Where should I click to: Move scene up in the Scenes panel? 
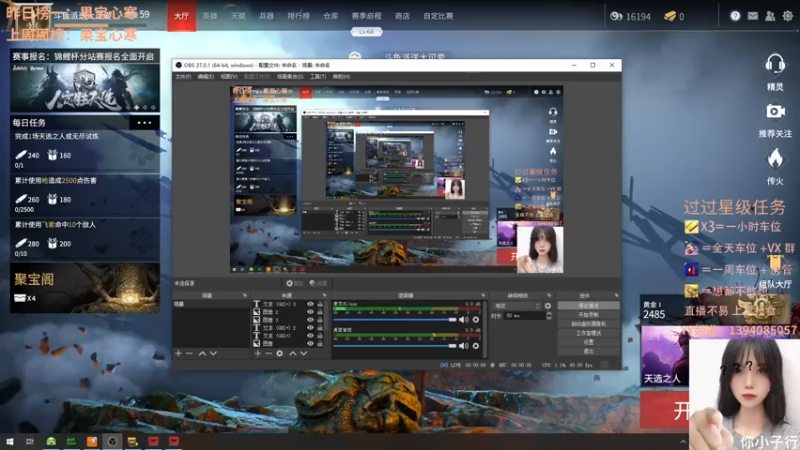tap(203, 353)
